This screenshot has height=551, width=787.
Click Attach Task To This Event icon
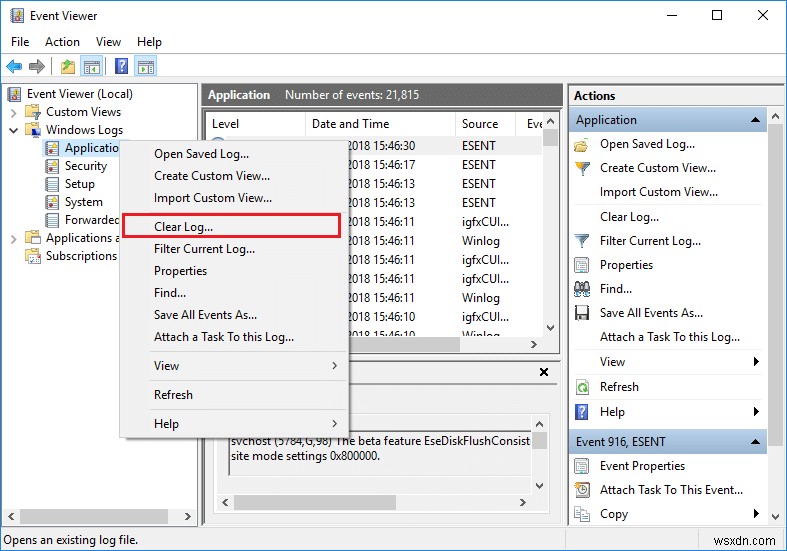tap(582, 490)
